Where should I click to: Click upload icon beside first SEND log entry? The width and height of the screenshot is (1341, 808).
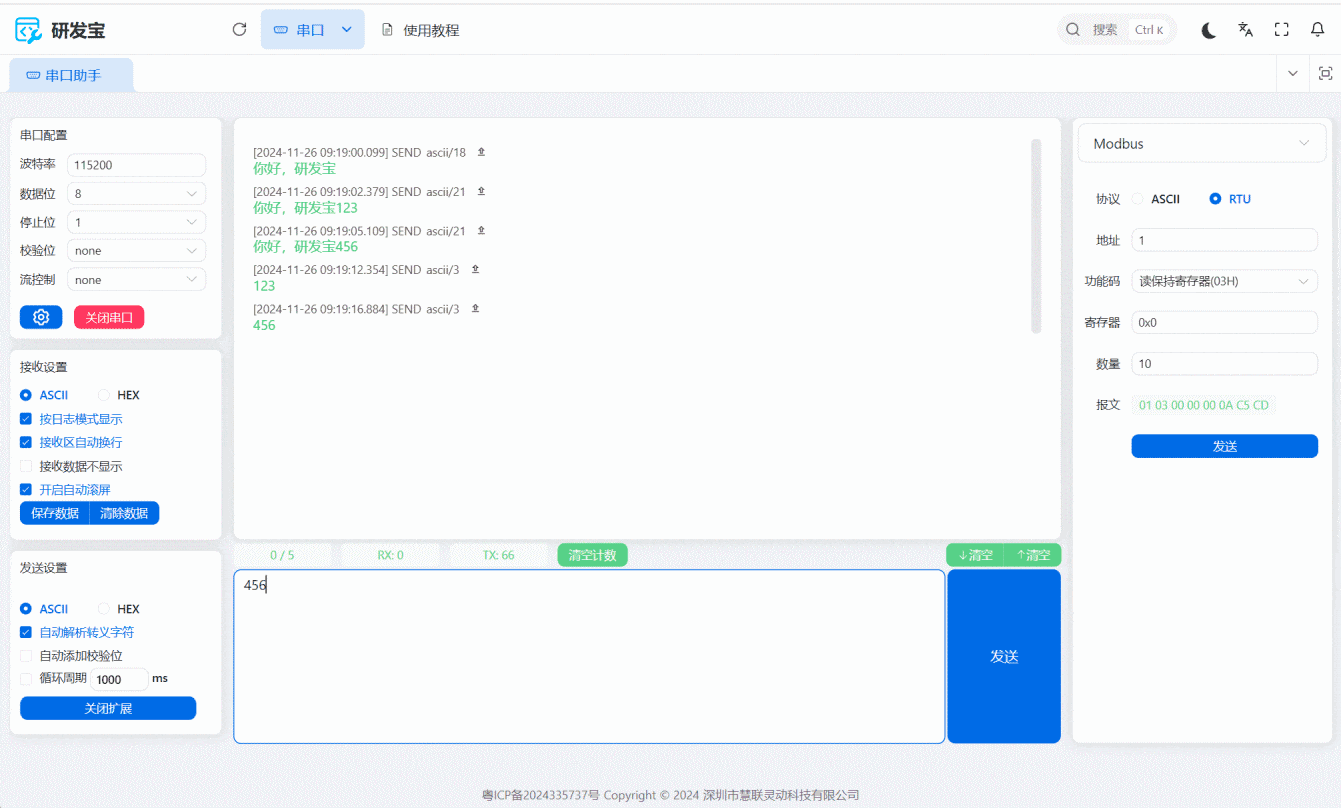pos(481,152)
